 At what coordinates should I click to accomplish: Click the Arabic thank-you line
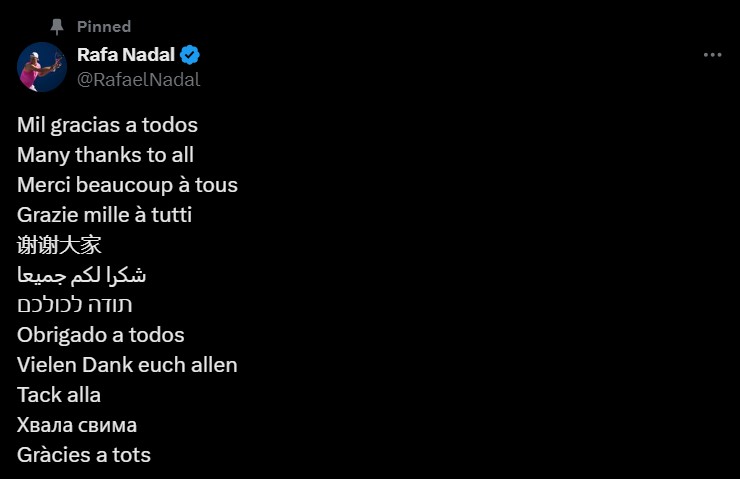click(82, 275)
